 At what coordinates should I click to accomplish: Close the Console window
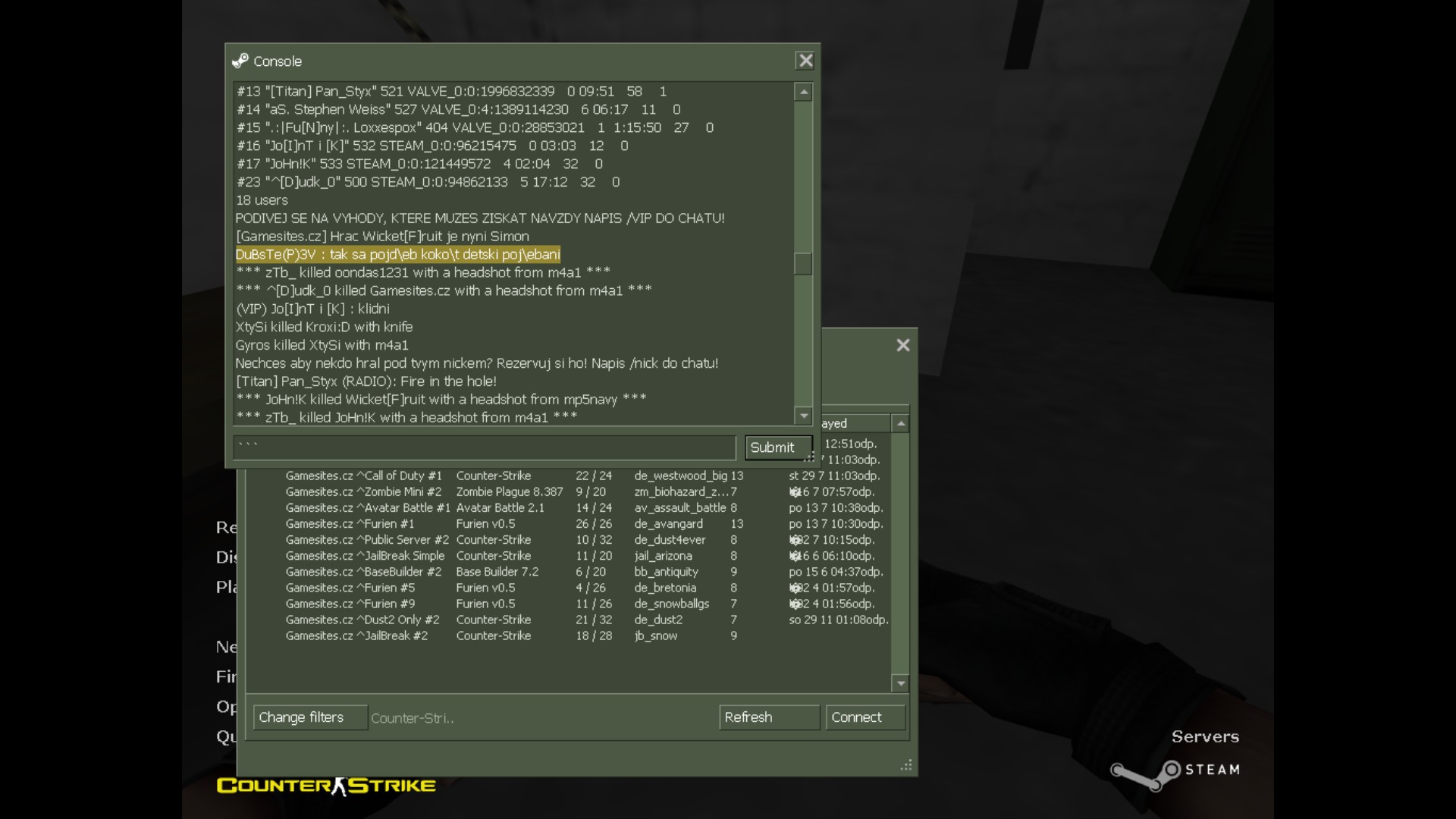coord(805,61)
